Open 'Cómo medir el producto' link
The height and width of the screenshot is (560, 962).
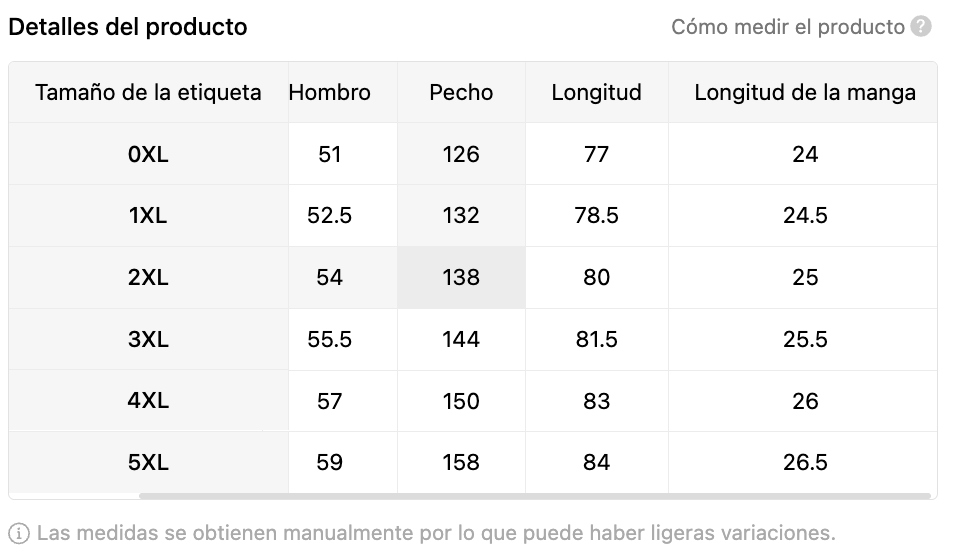[x=787, y=27]
